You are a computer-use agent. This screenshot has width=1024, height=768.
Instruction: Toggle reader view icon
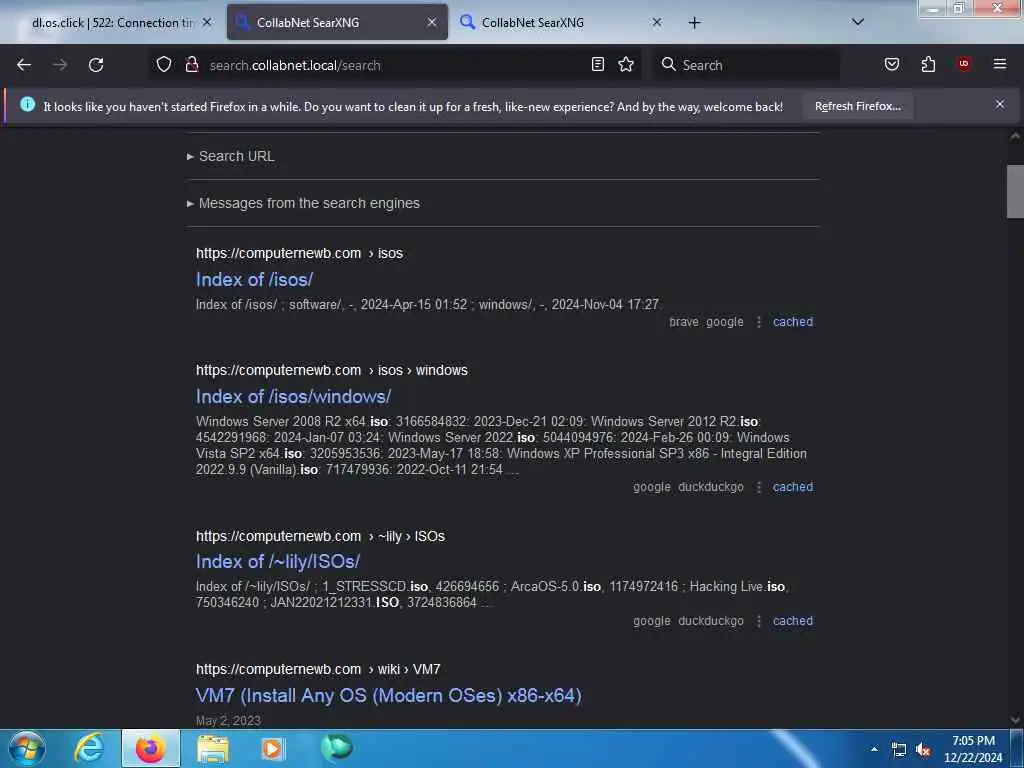coord(598,64)
